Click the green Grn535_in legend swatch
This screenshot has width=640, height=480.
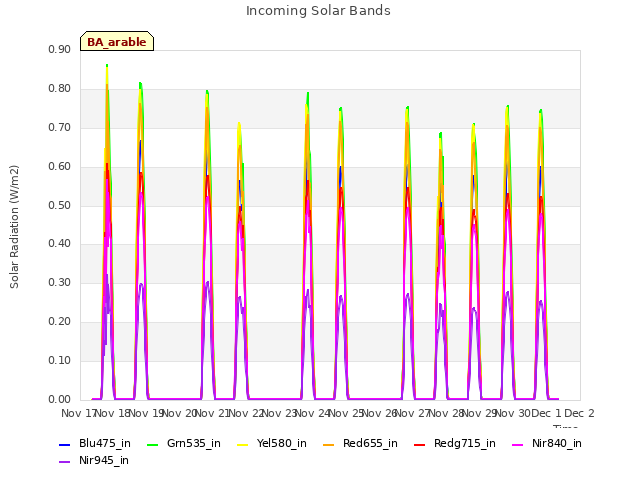pos(152,444)
